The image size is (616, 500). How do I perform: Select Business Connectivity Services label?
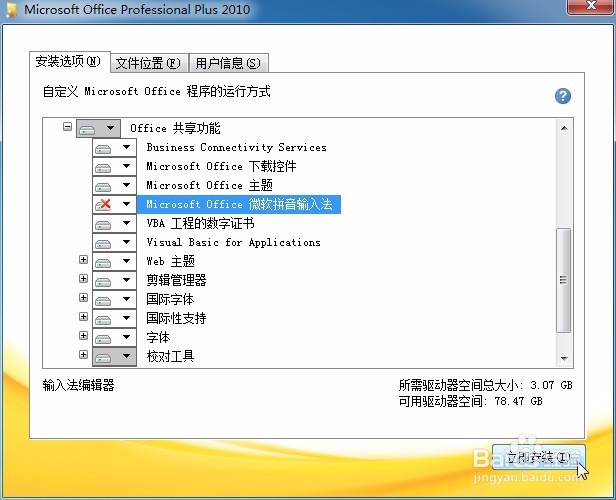pyautogui.click(x=236, y=147)
